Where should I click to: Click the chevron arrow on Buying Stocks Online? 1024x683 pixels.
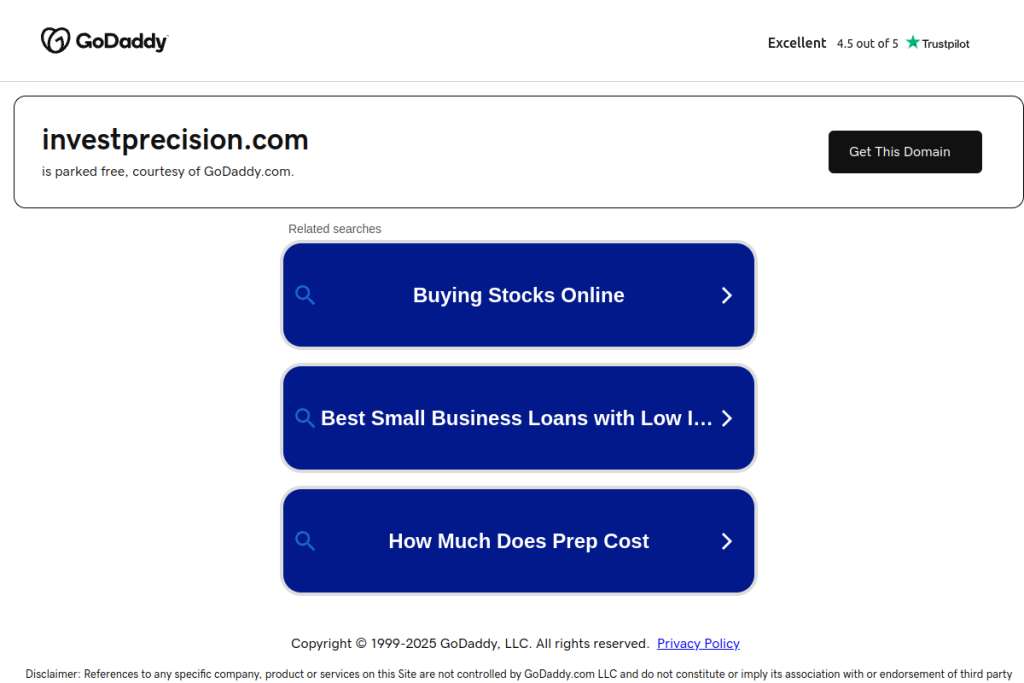click(727, 295)
